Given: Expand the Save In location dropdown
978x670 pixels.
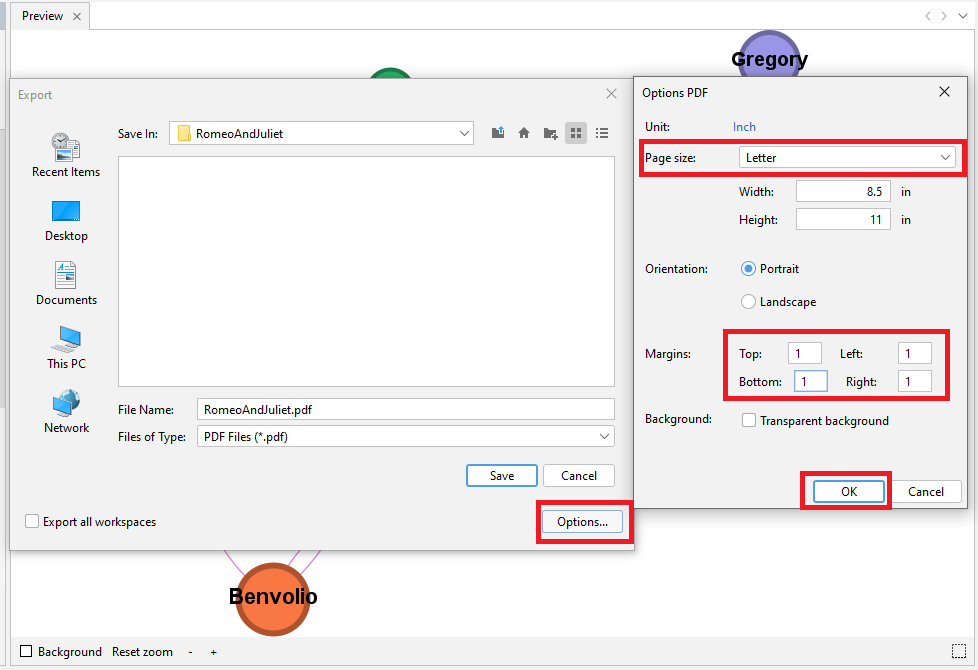Looking at the screenshot, I should (463, 132).
